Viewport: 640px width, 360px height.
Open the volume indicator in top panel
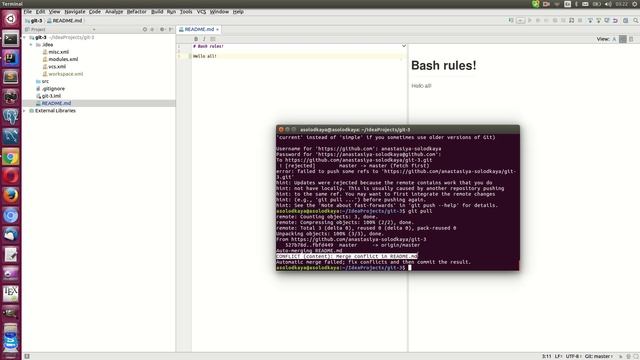(608, 4)
